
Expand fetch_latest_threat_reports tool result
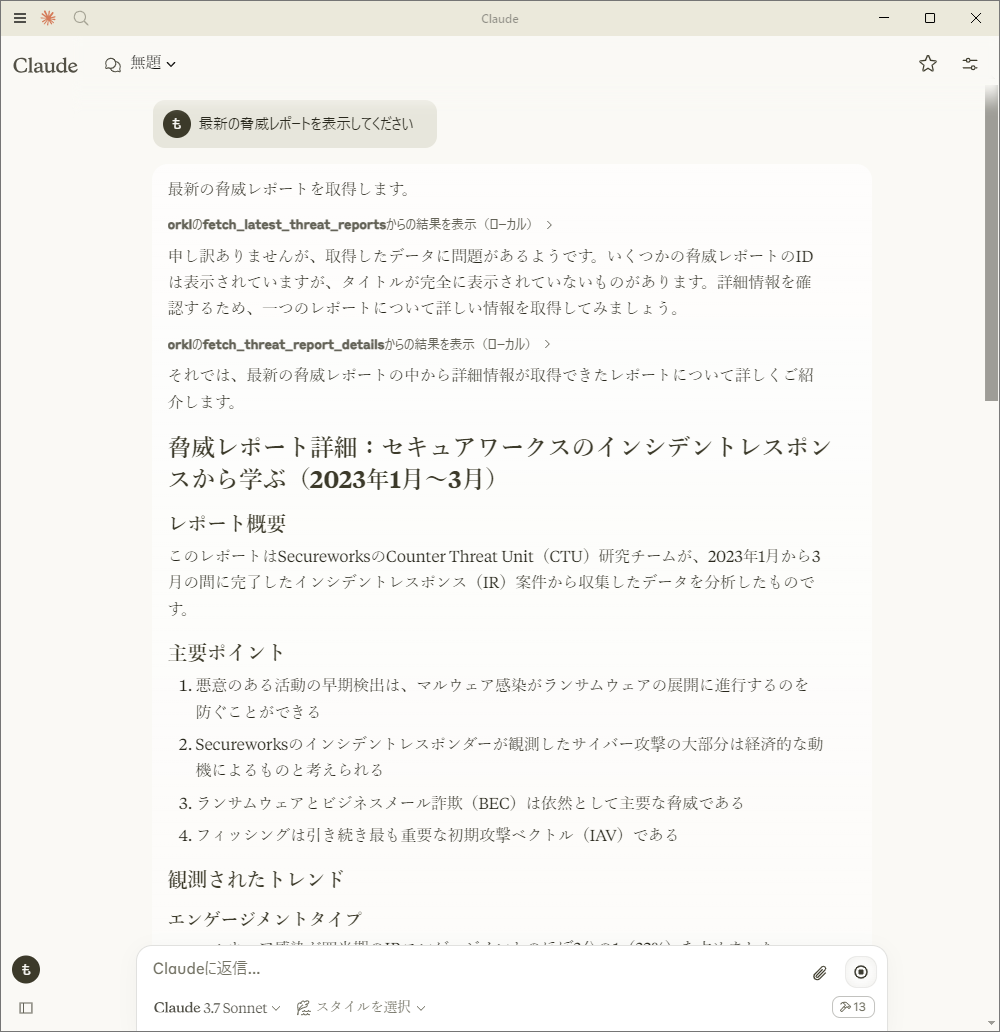point(359,224)
